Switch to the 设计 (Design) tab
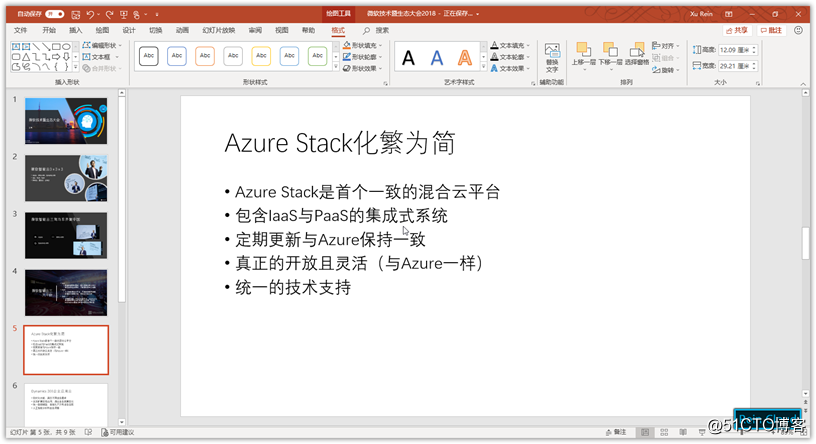 click(x=129, y=30)
